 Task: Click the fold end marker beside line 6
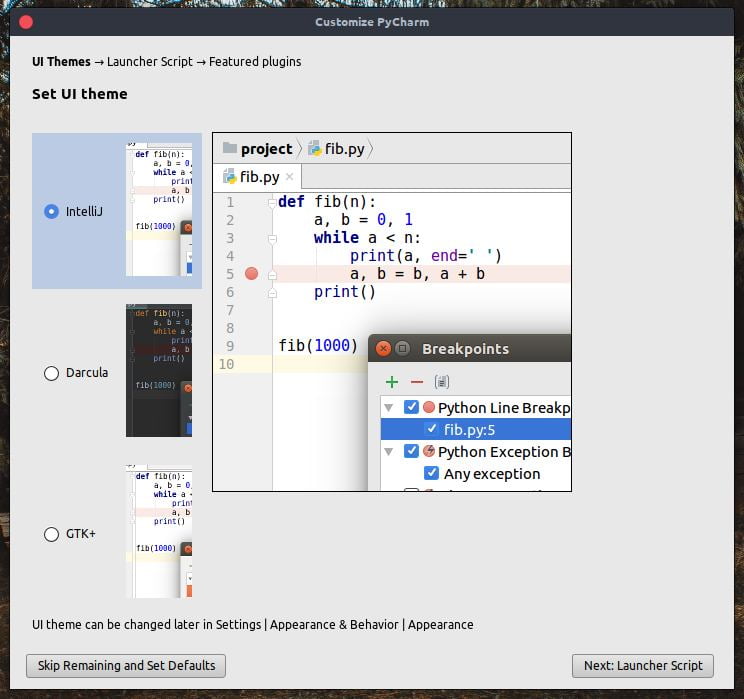(x=272, y=293)
